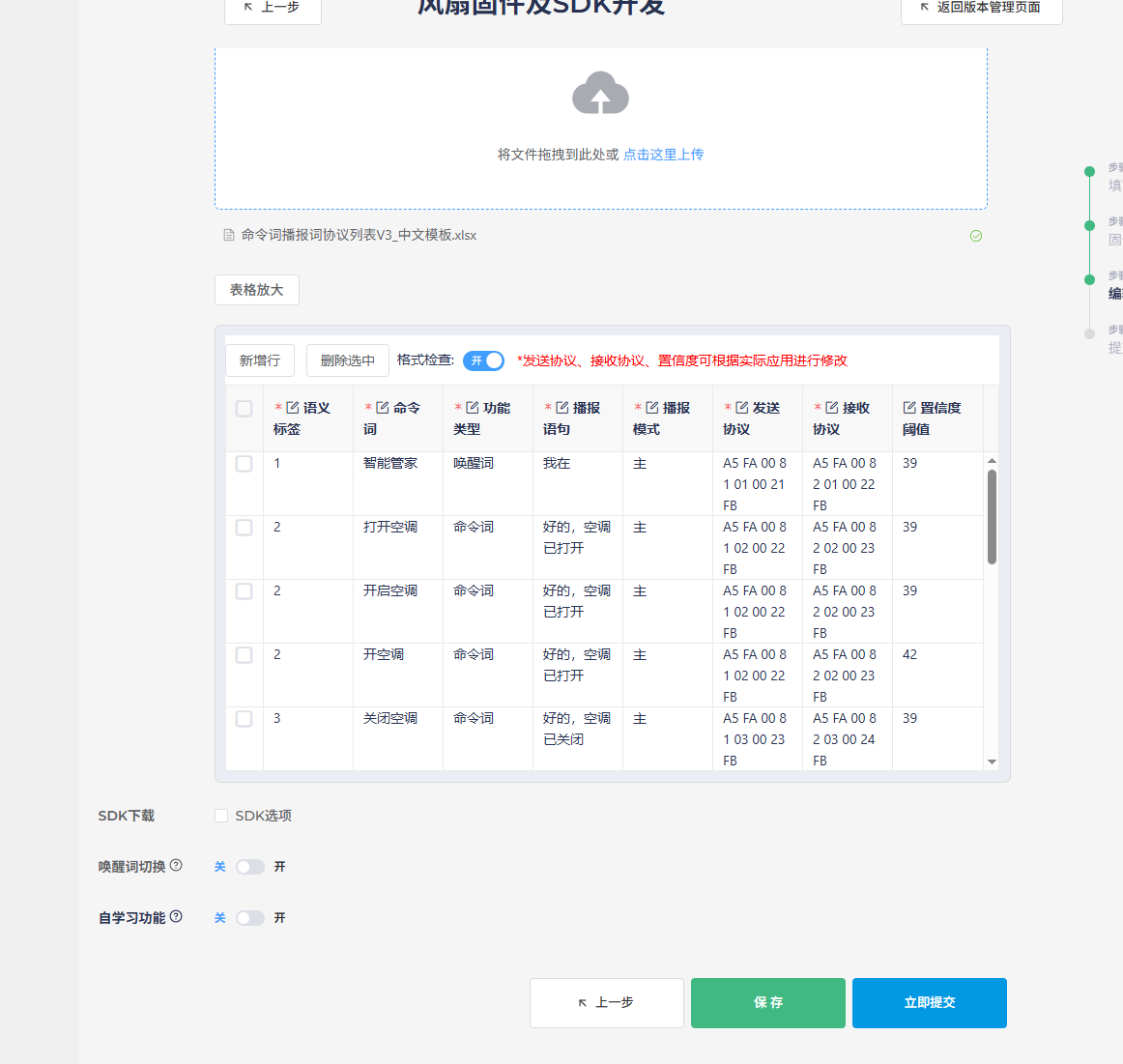
Task: Click edit icon on 播报语句 column header
Action: point(562,408)
